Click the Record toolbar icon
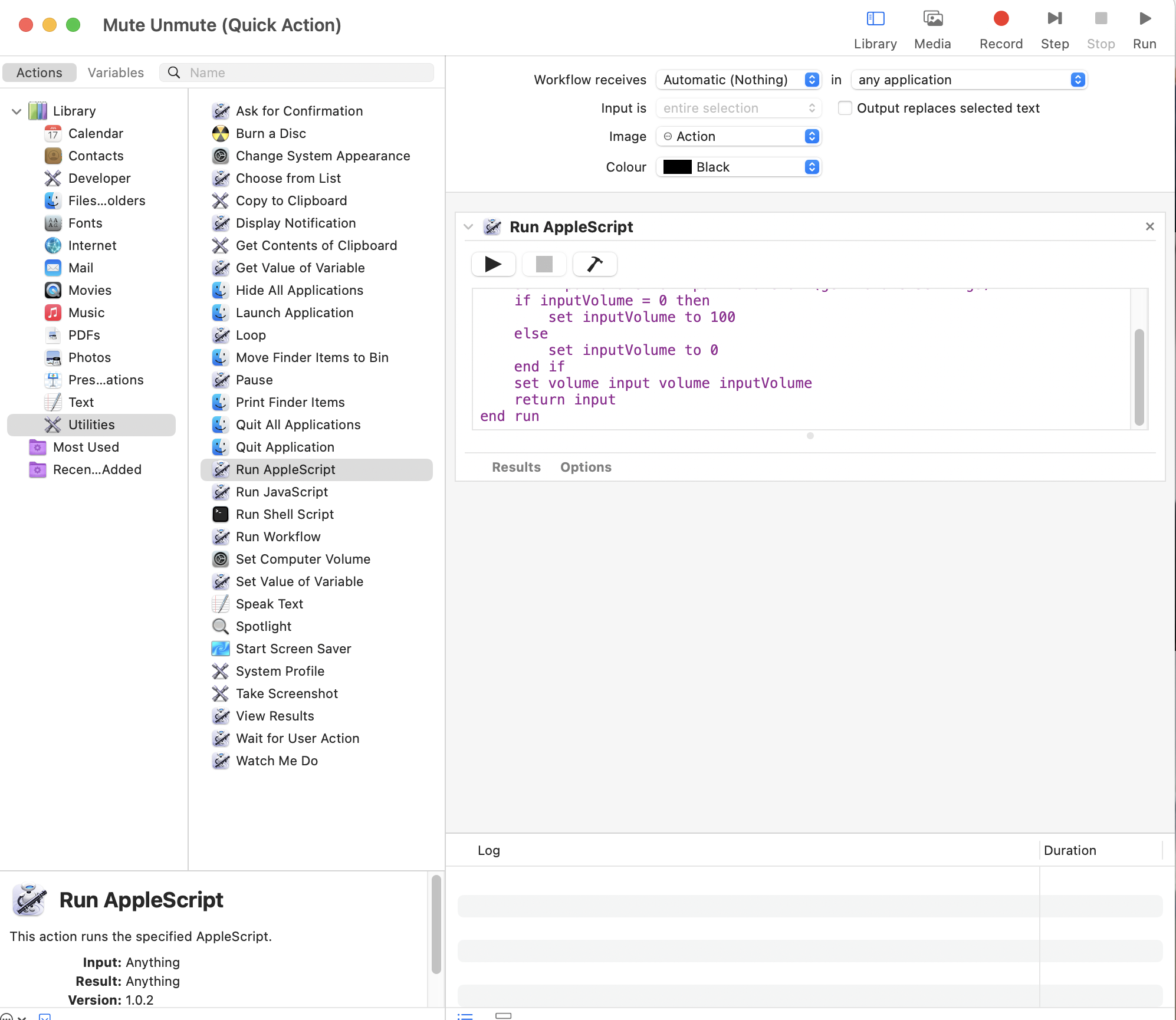The width and height of the screenshot is (1176, 1020). [1000, 18]
